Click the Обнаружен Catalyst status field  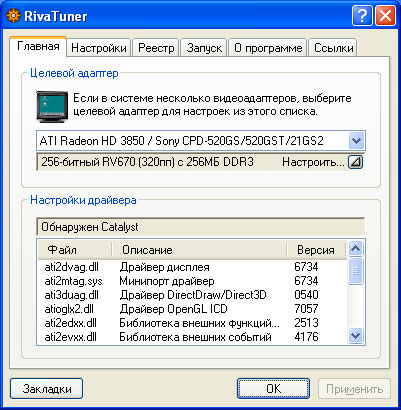[x=200, y=227]
